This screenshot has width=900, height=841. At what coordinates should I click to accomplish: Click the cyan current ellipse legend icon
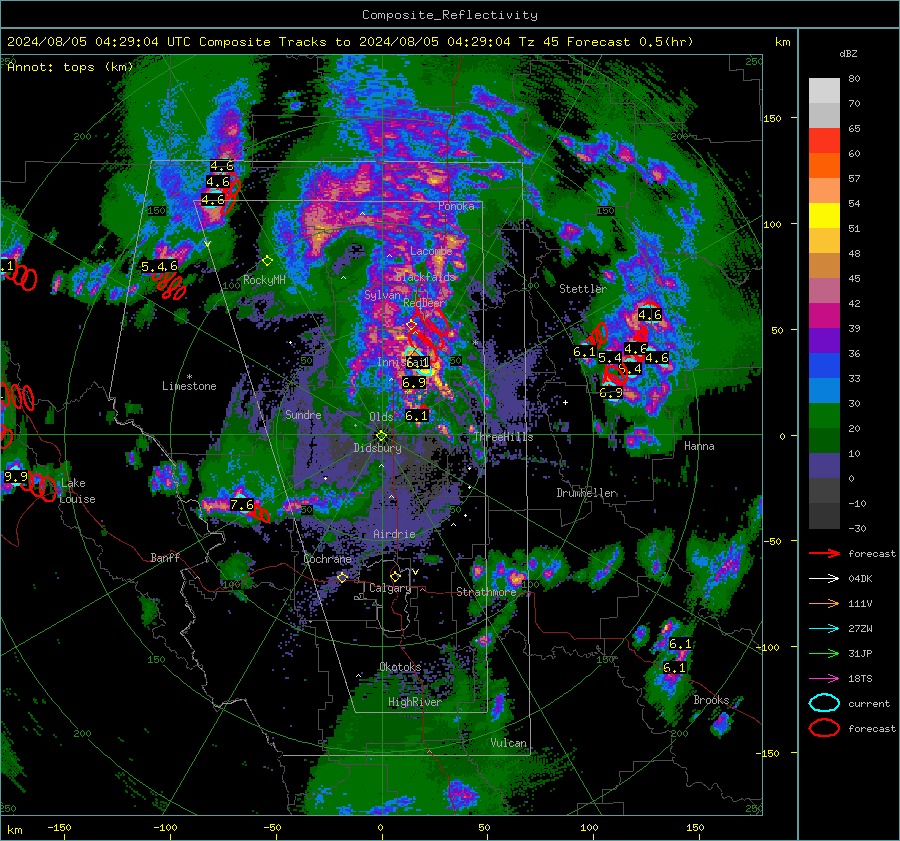pyautogui.click(x=824, y=703)
